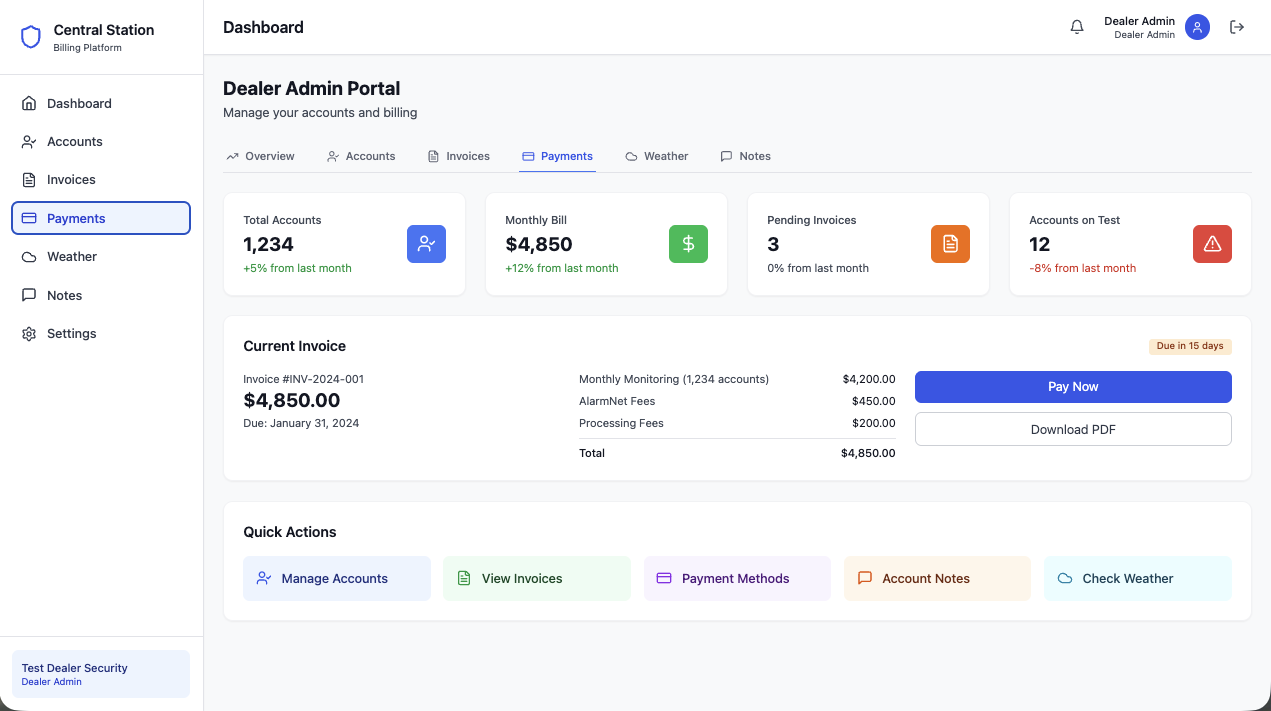Click the blue Total Accounts users icon
This screenshot has width=1271, height=711.
click(x=426, y=244)
